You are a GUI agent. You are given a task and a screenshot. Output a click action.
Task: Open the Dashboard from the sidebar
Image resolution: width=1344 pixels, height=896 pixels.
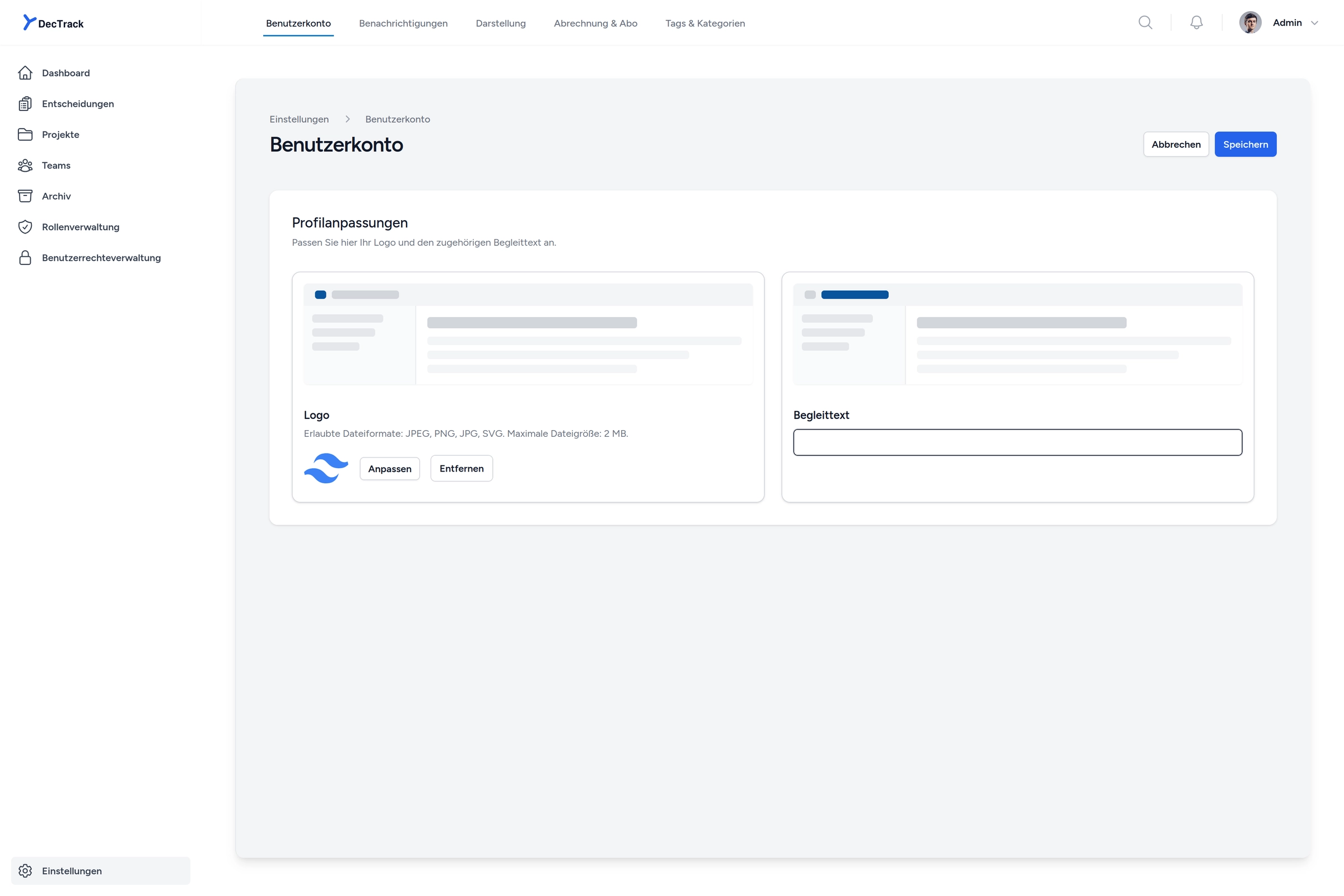(25, 73)
